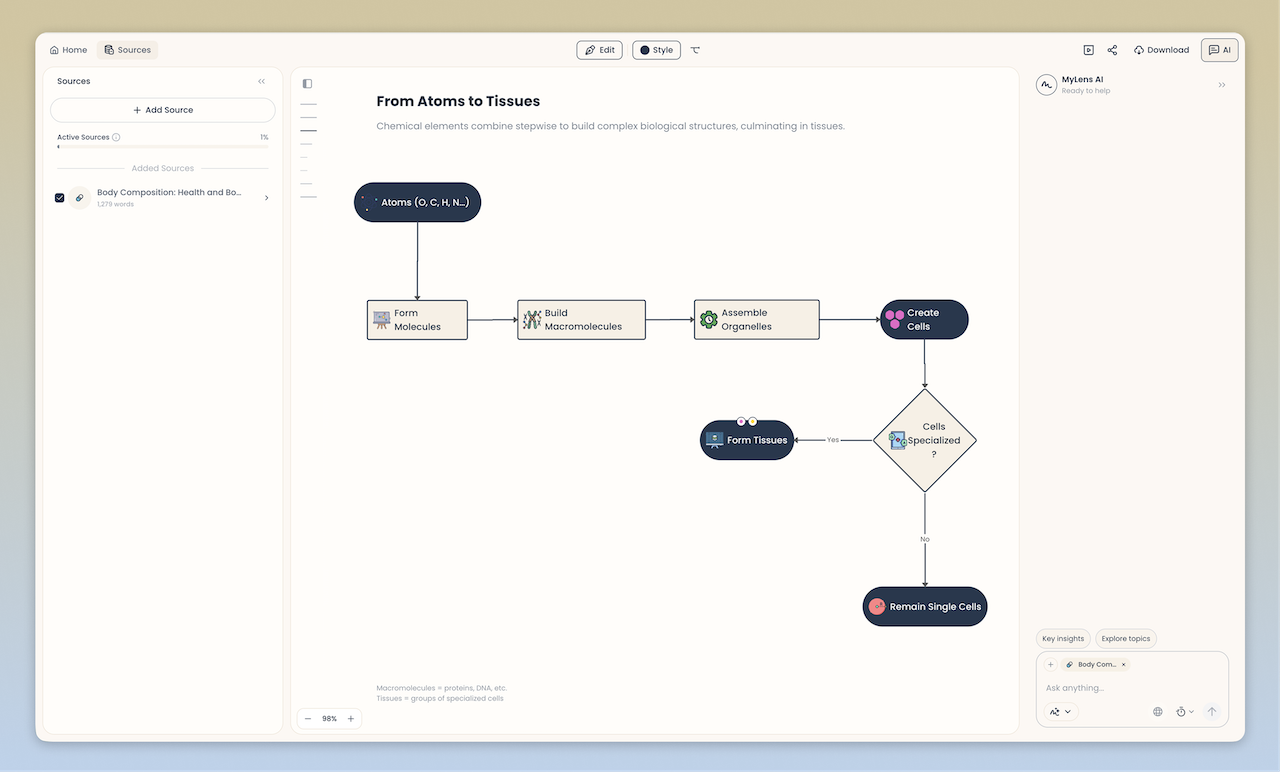
Task: Select the filter funnel icon beside Style
Action: [x=695, y=49]
